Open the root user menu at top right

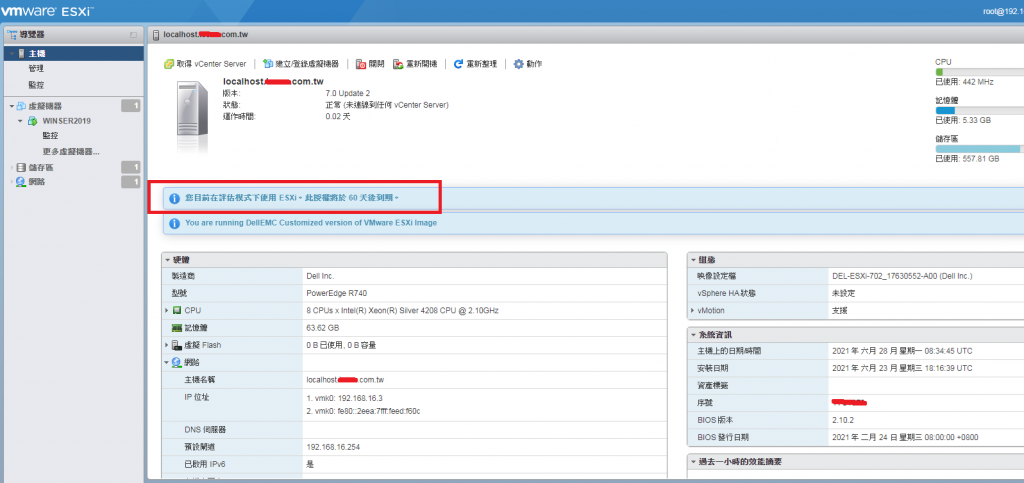(1003, 11)
